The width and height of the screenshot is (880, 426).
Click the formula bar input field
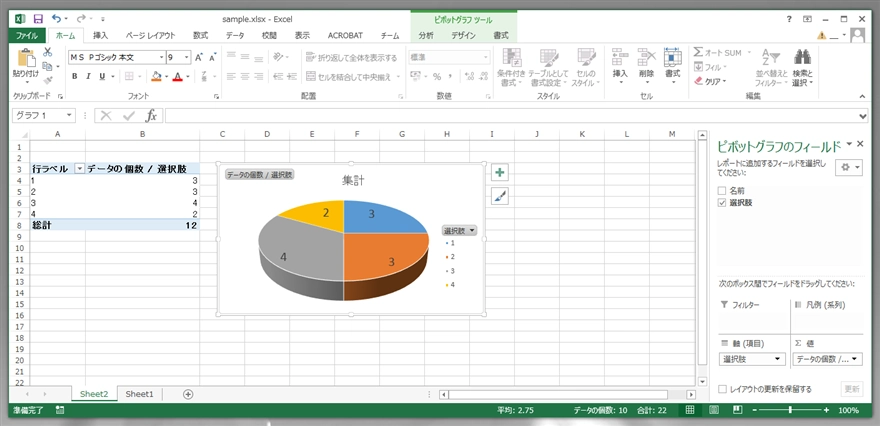pyautogui.click(x=511, y=116)
